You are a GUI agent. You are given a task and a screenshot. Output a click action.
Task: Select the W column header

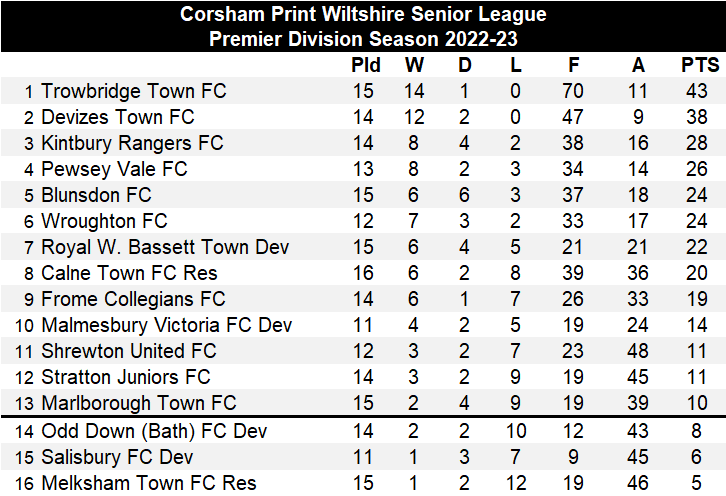click(x=414, y=66)
